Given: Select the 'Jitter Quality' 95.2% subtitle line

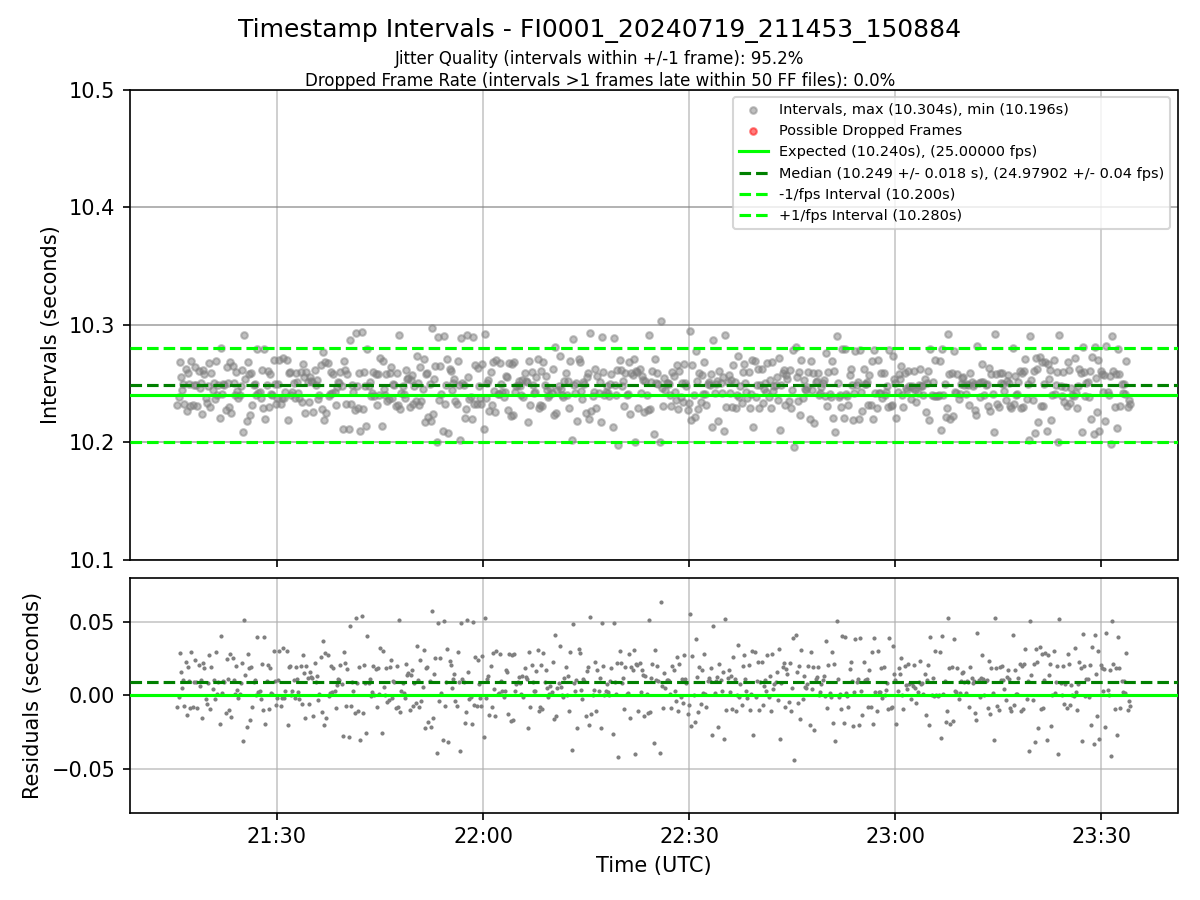Looking at the screenshot, I should [x=599, y=58].
